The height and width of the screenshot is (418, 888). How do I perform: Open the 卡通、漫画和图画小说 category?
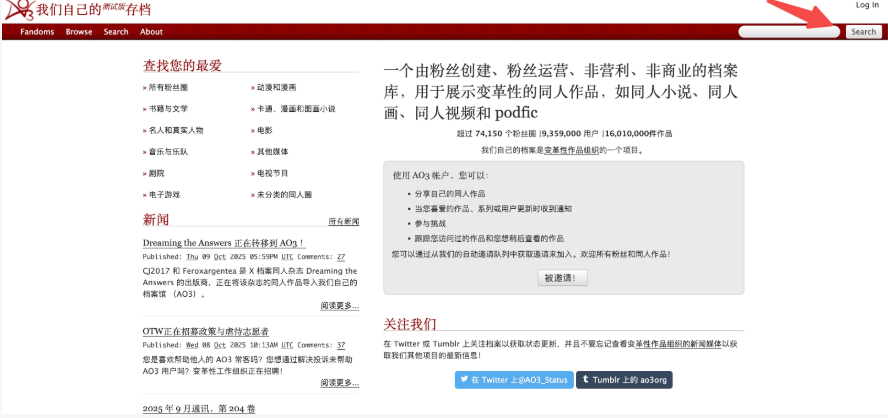click(x=296, y=109)
